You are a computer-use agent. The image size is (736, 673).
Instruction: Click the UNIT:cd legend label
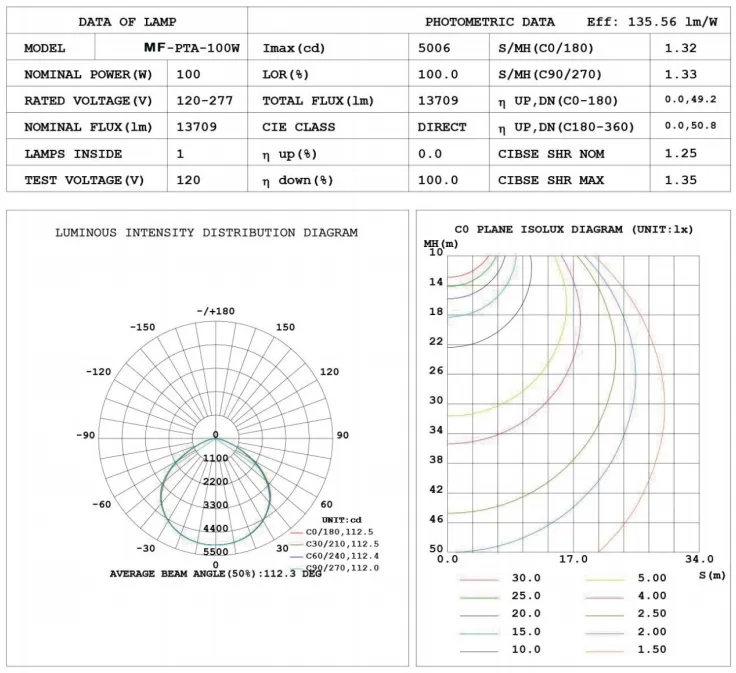pos(342,520)
